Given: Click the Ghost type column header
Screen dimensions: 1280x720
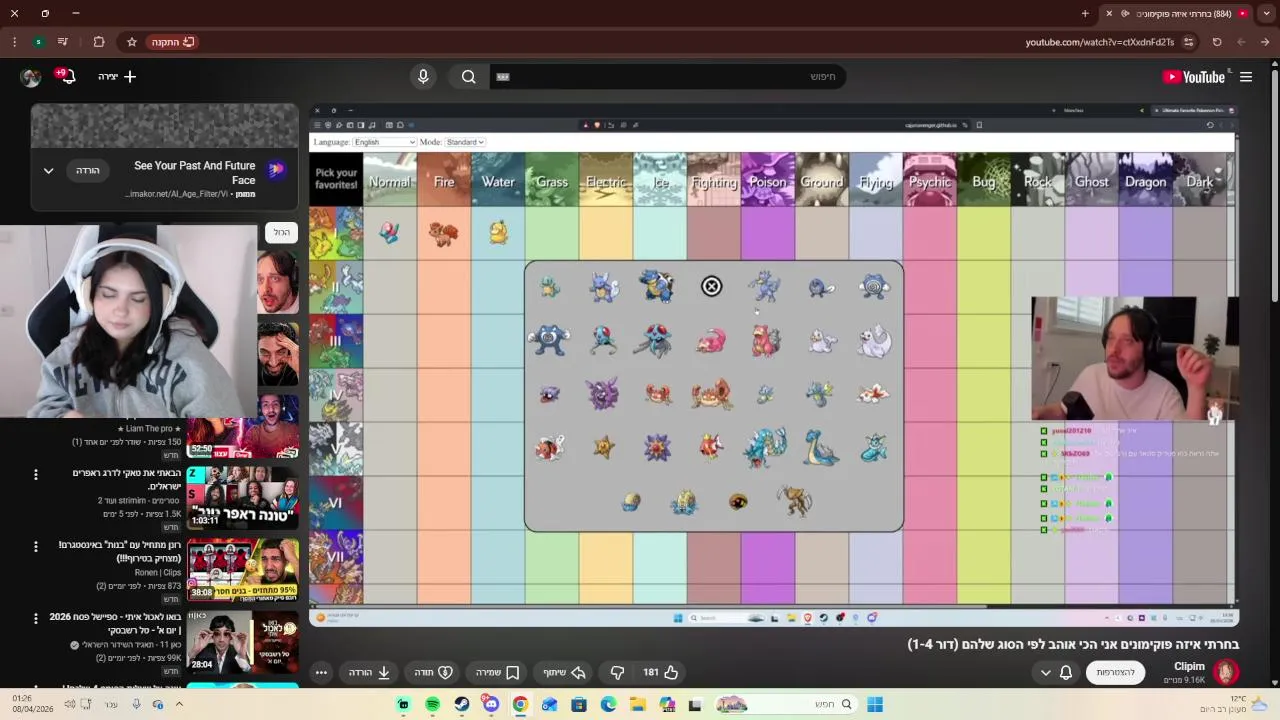Looking at the screenshot, I should [x=1092, y=180].
